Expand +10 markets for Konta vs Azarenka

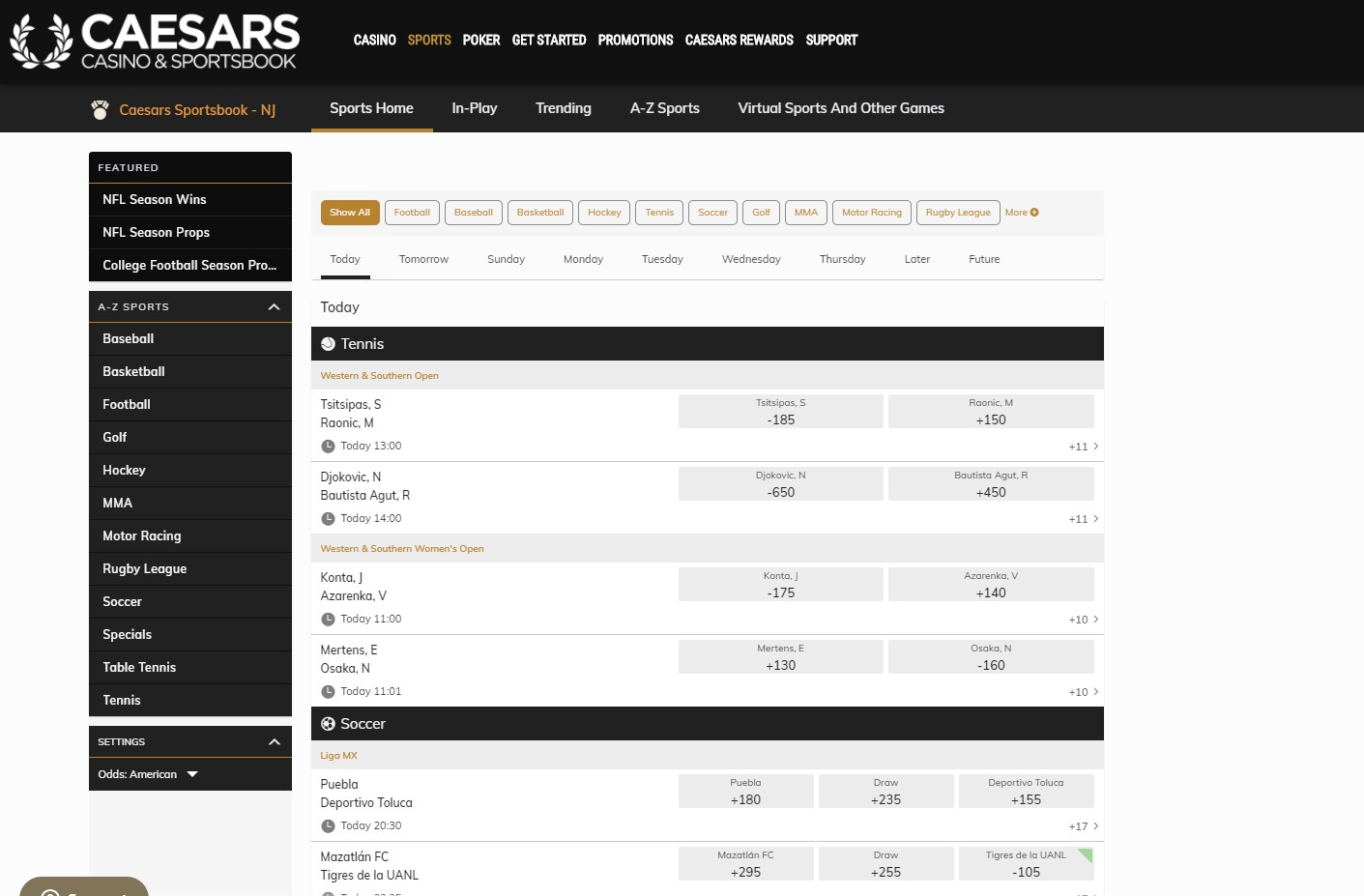click(1084, 620)
